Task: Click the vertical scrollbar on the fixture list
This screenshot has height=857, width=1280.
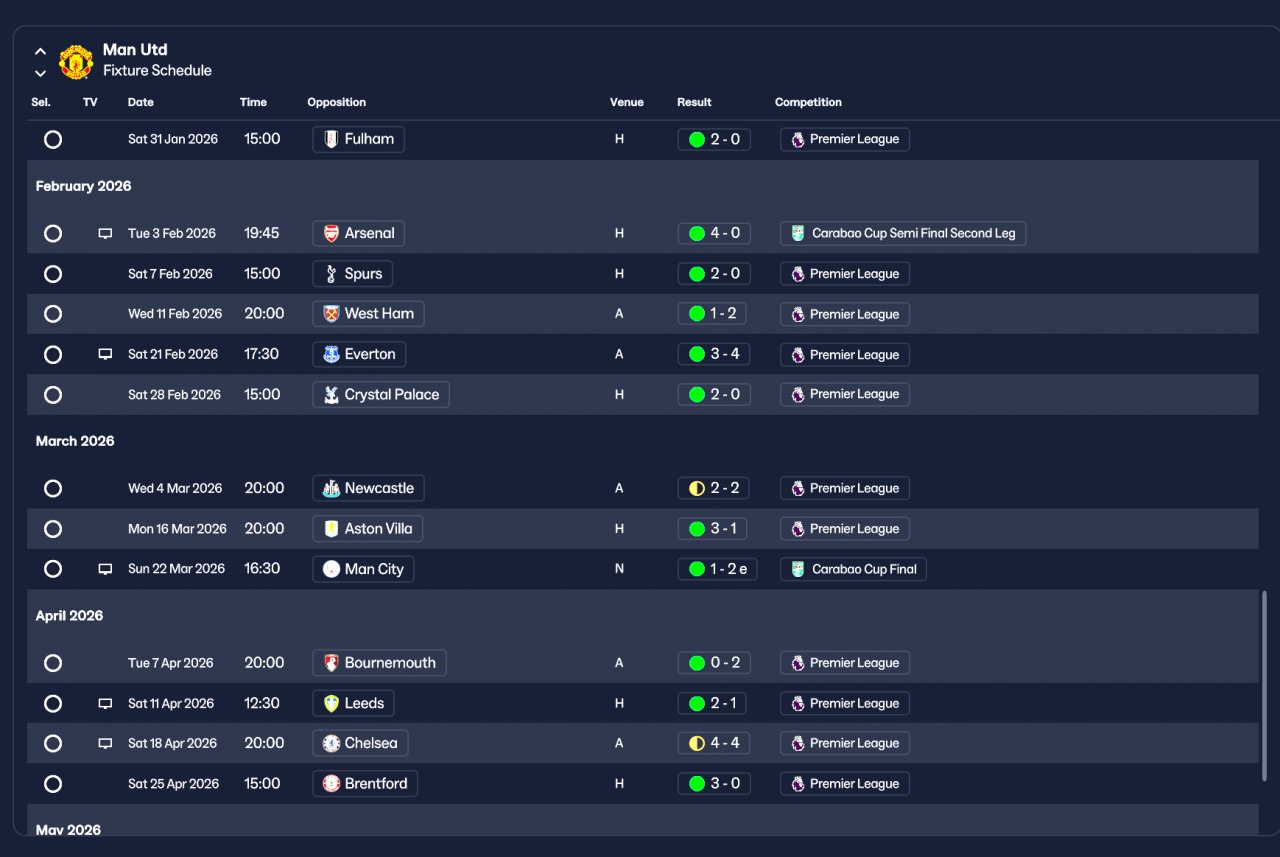Action: pyautogui.click(x=1264, y=686)
